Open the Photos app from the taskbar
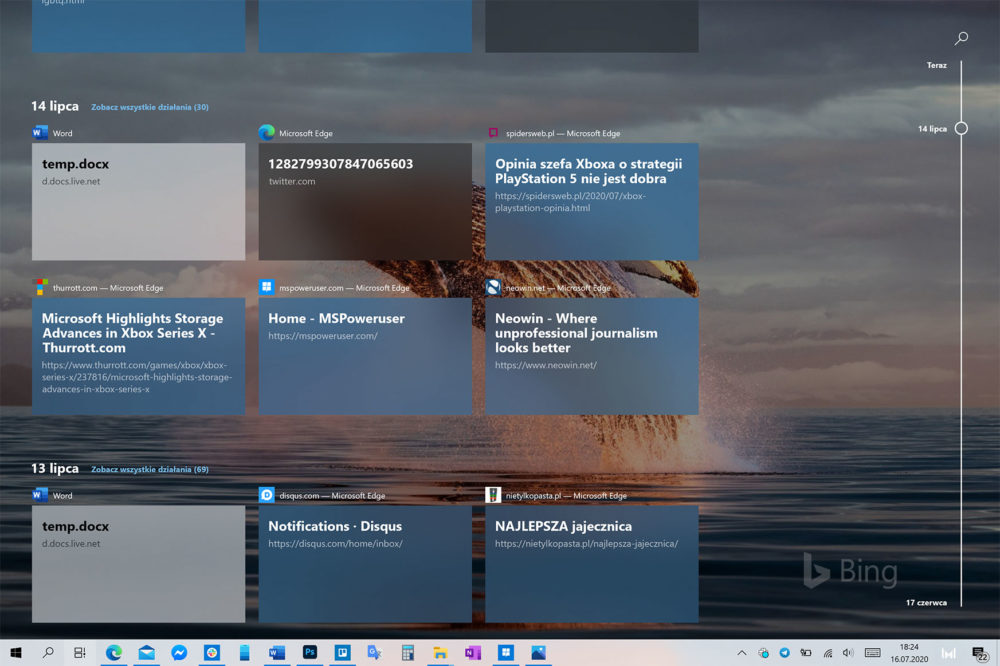The height and width of the screenshot is (666, 1000). click(x=538, y=653)
